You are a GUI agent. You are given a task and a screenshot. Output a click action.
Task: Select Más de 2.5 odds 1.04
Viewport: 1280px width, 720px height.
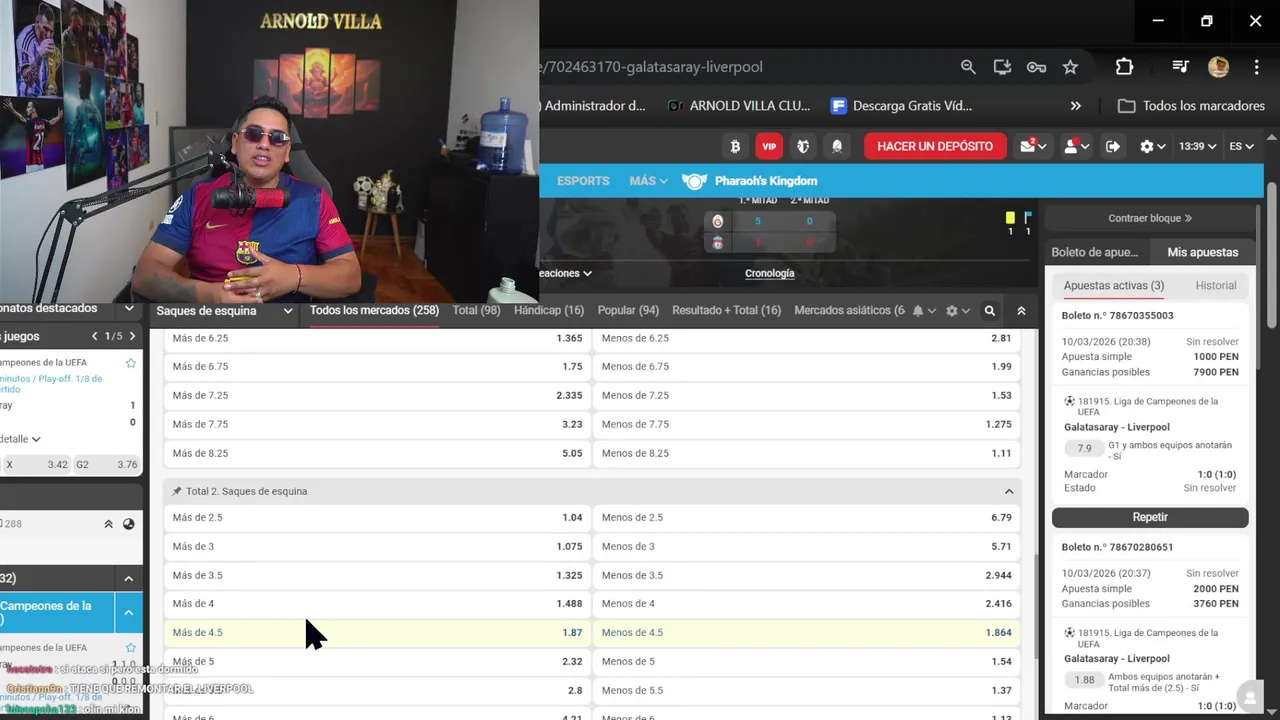(377, 517)
